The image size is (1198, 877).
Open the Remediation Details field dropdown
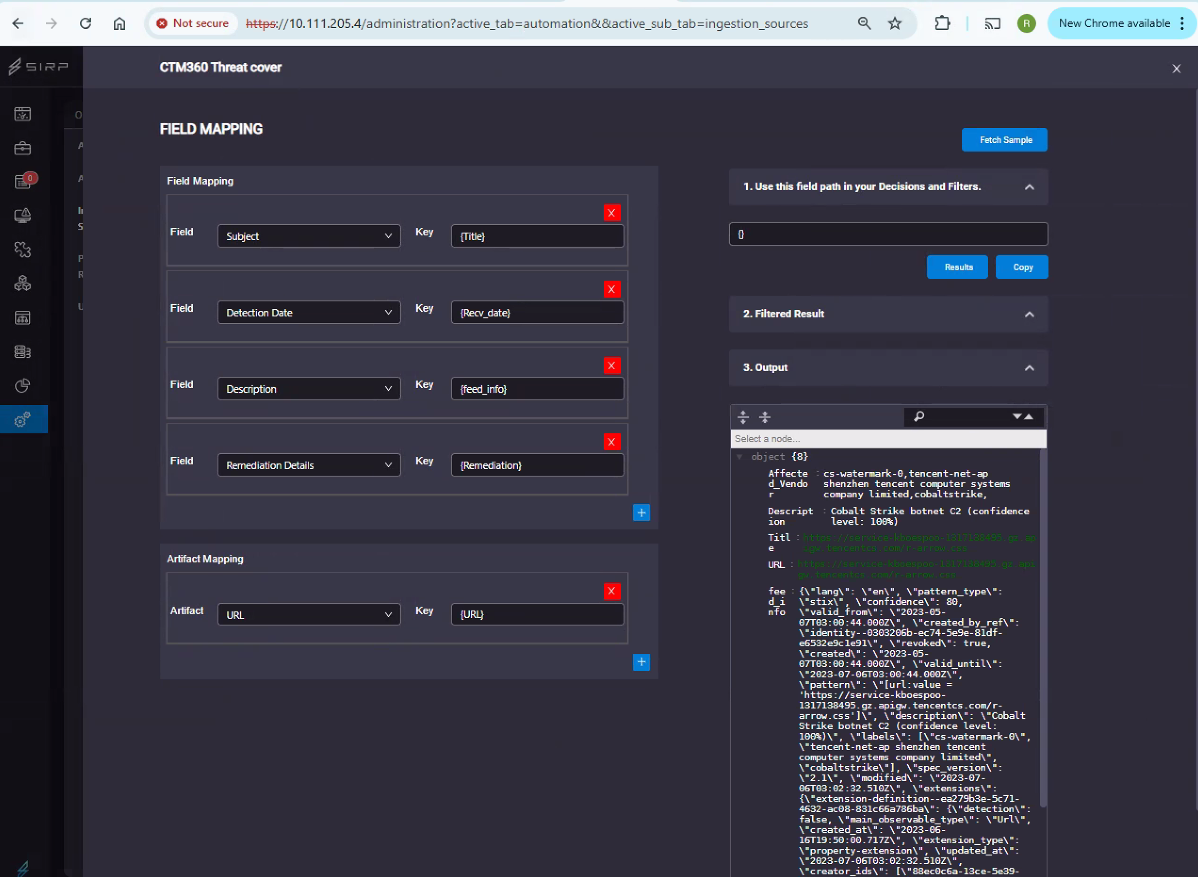tap(309, 465)
